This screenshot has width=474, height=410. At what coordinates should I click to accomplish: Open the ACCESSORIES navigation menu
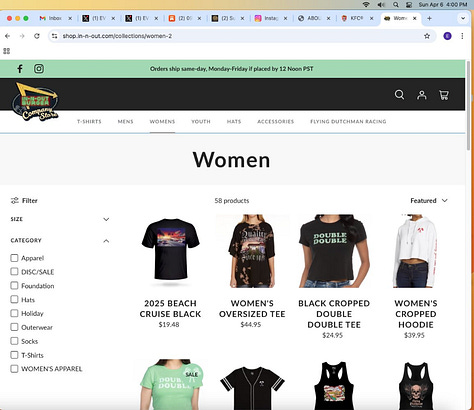[275, 121]
